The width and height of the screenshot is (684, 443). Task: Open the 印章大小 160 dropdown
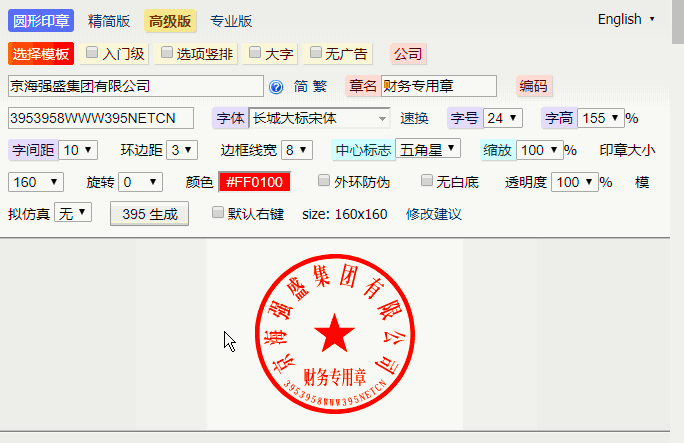coord(36,182)
